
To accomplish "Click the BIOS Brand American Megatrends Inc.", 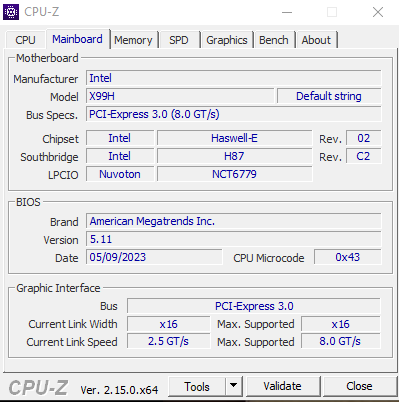I will pyautogui.click(x=233, y=221).
